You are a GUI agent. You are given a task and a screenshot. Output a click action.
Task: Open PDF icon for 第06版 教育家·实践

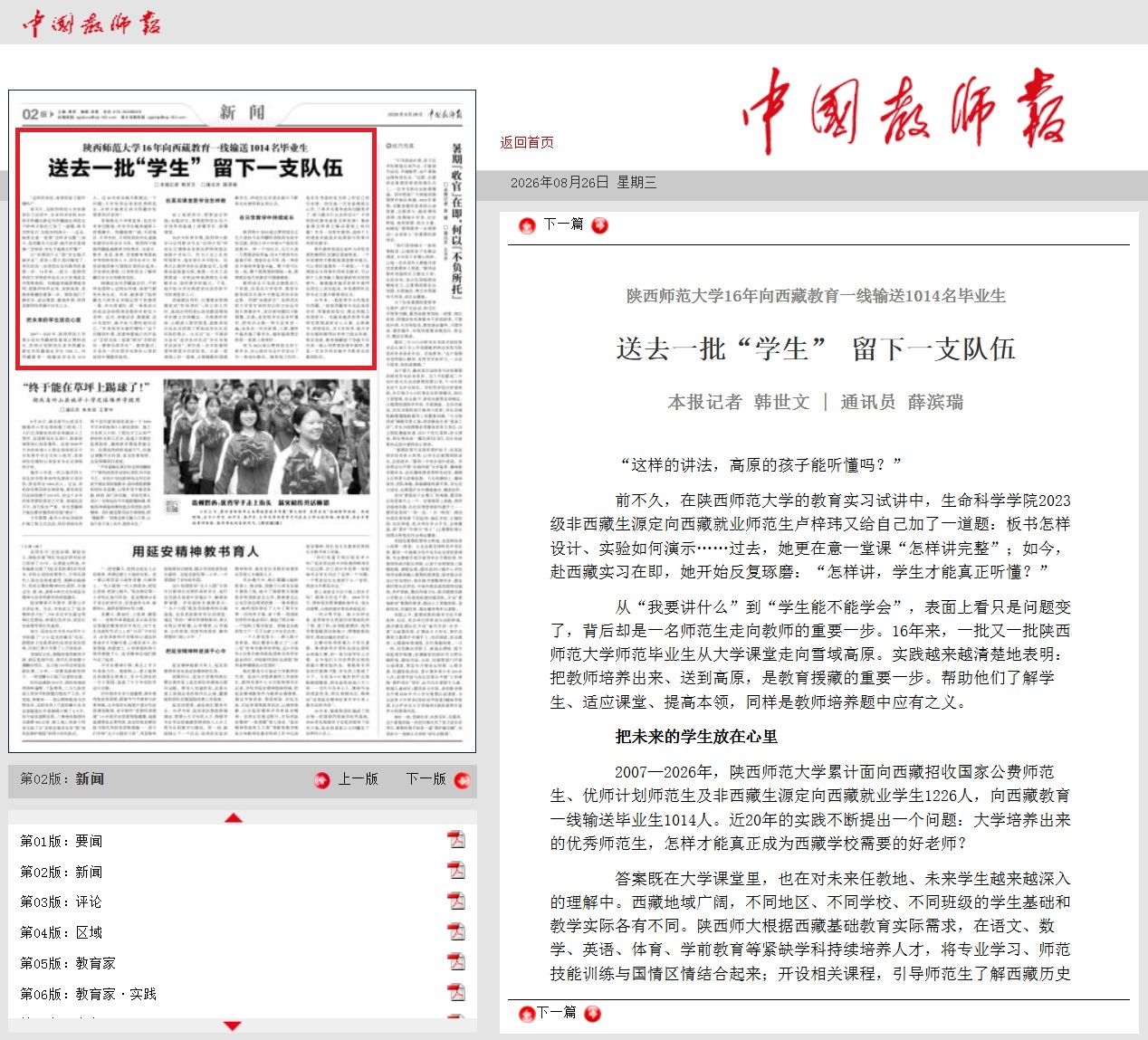click(456, 992)
